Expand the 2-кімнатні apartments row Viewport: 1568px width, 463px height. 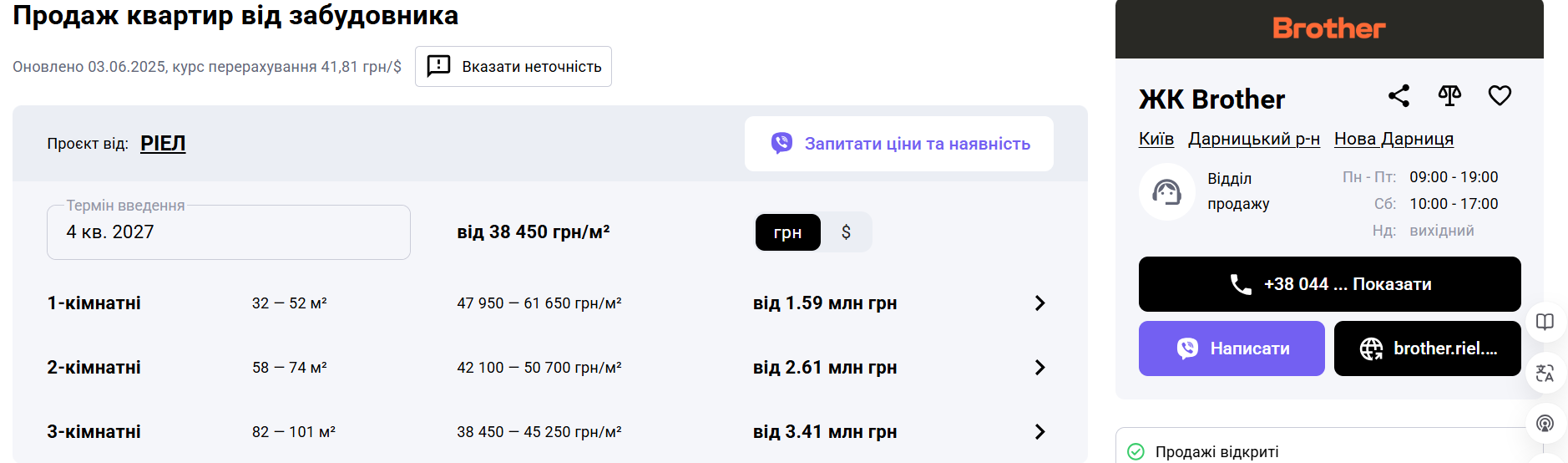coord(1039,368)
